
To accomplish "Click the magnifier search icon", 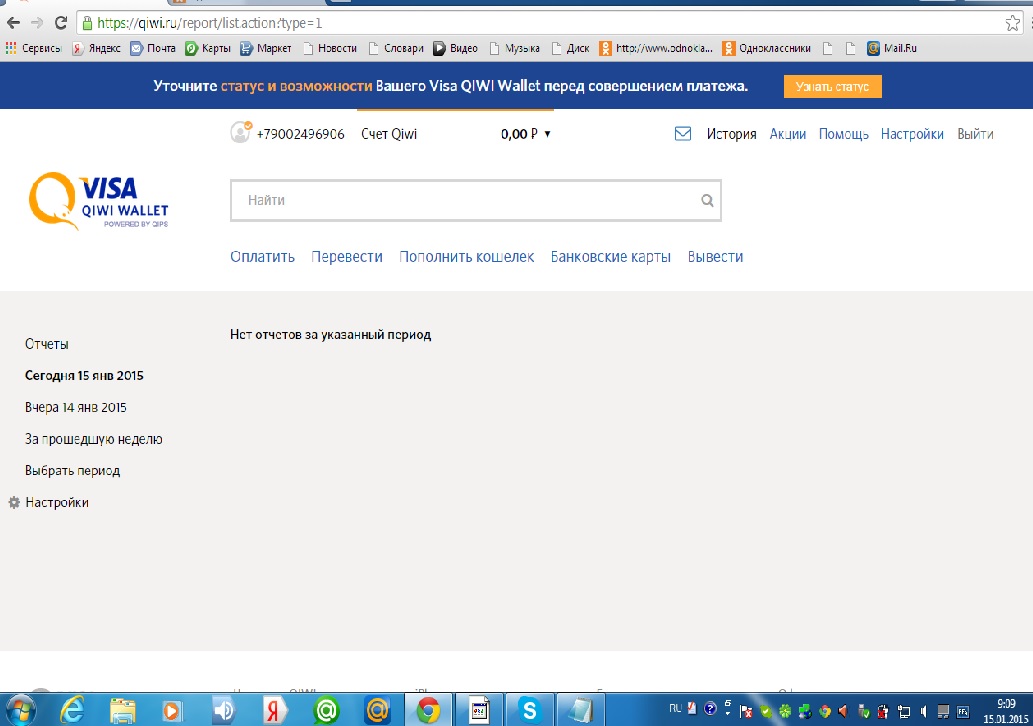I will click(707, 200).
